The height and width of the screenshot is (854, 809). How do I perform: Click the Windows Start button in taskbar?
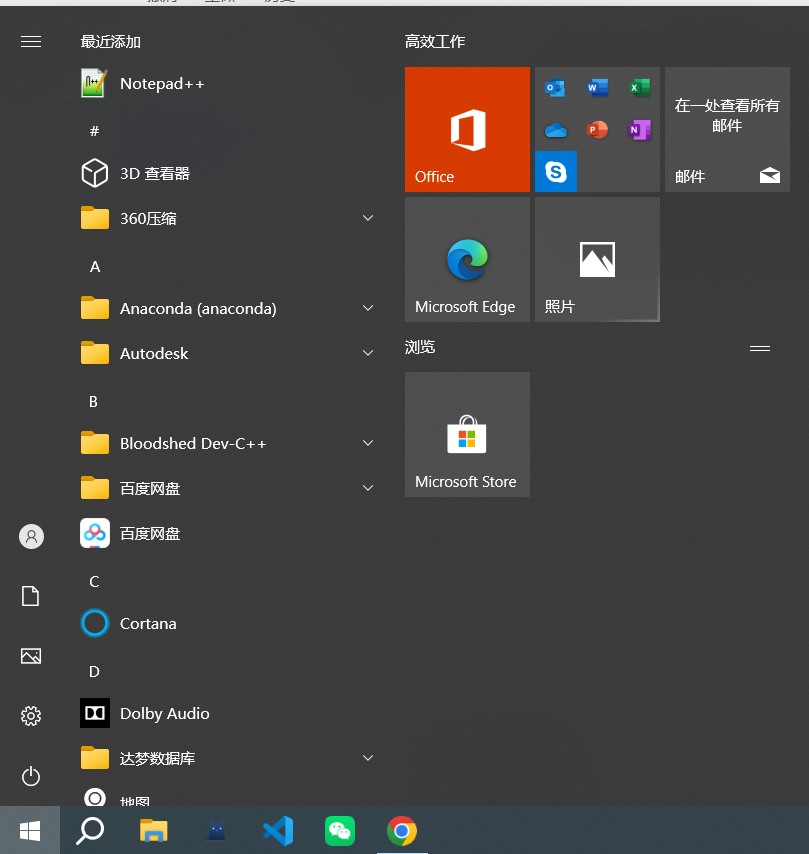coord(30,831)
